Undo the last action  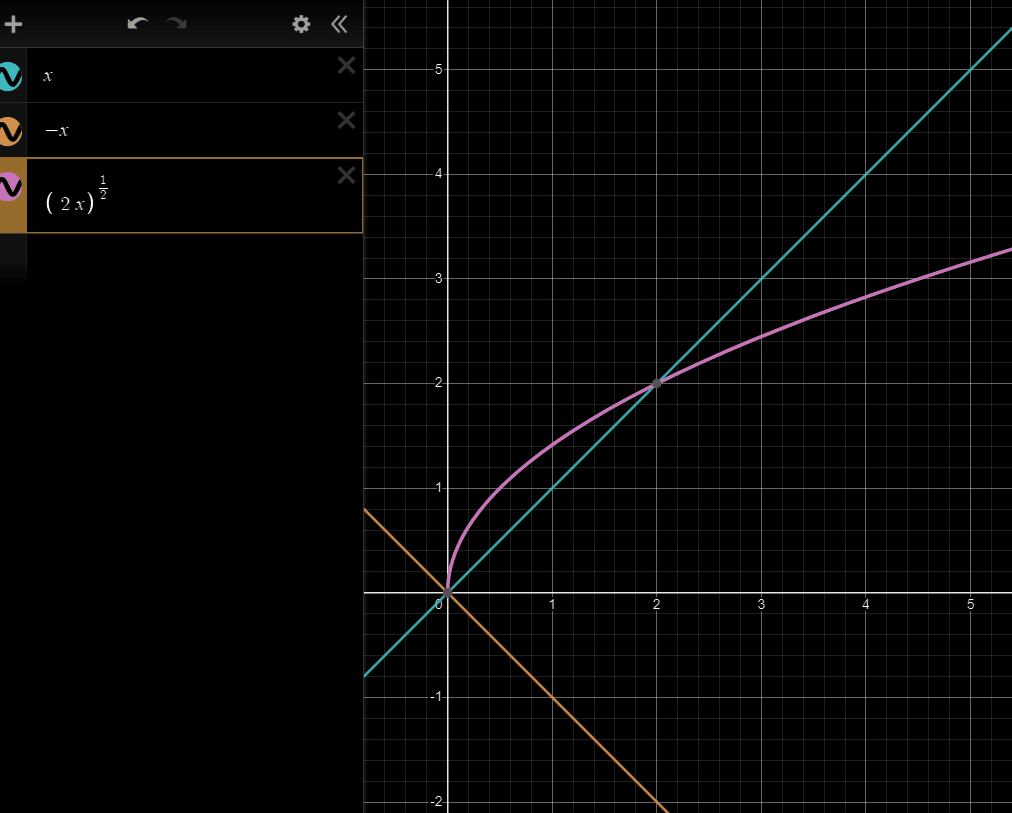(137, 24)
